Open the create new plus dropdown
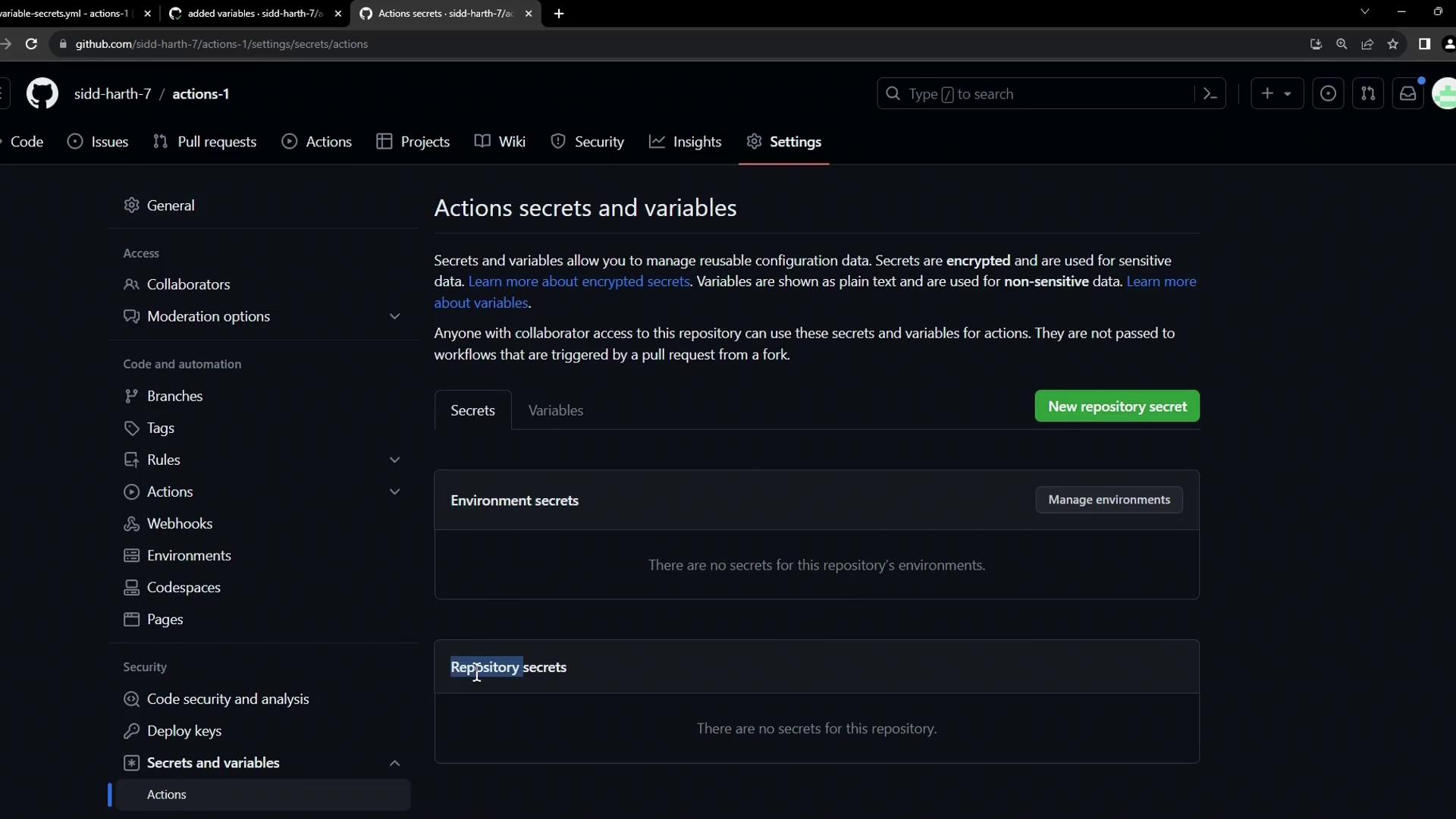 (1276, 94)
